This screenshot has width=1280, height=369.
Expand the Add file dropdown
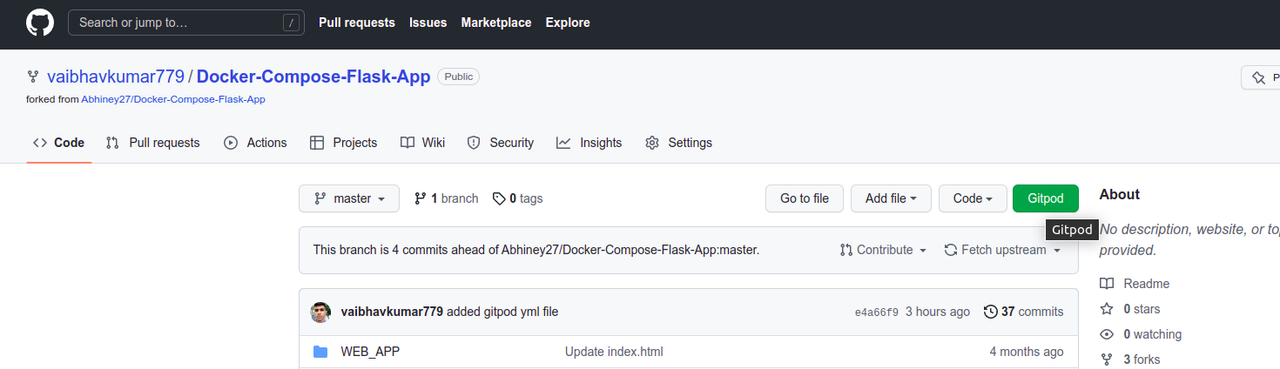pos(891,198)
